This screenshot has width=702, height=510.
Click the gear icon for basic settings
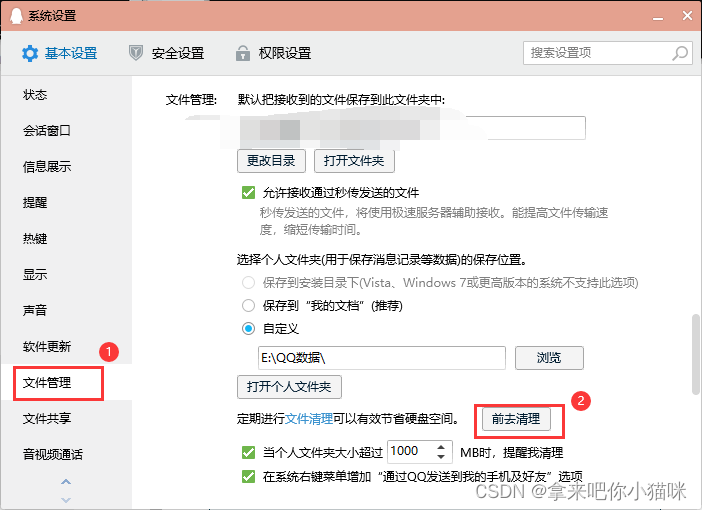30,53
